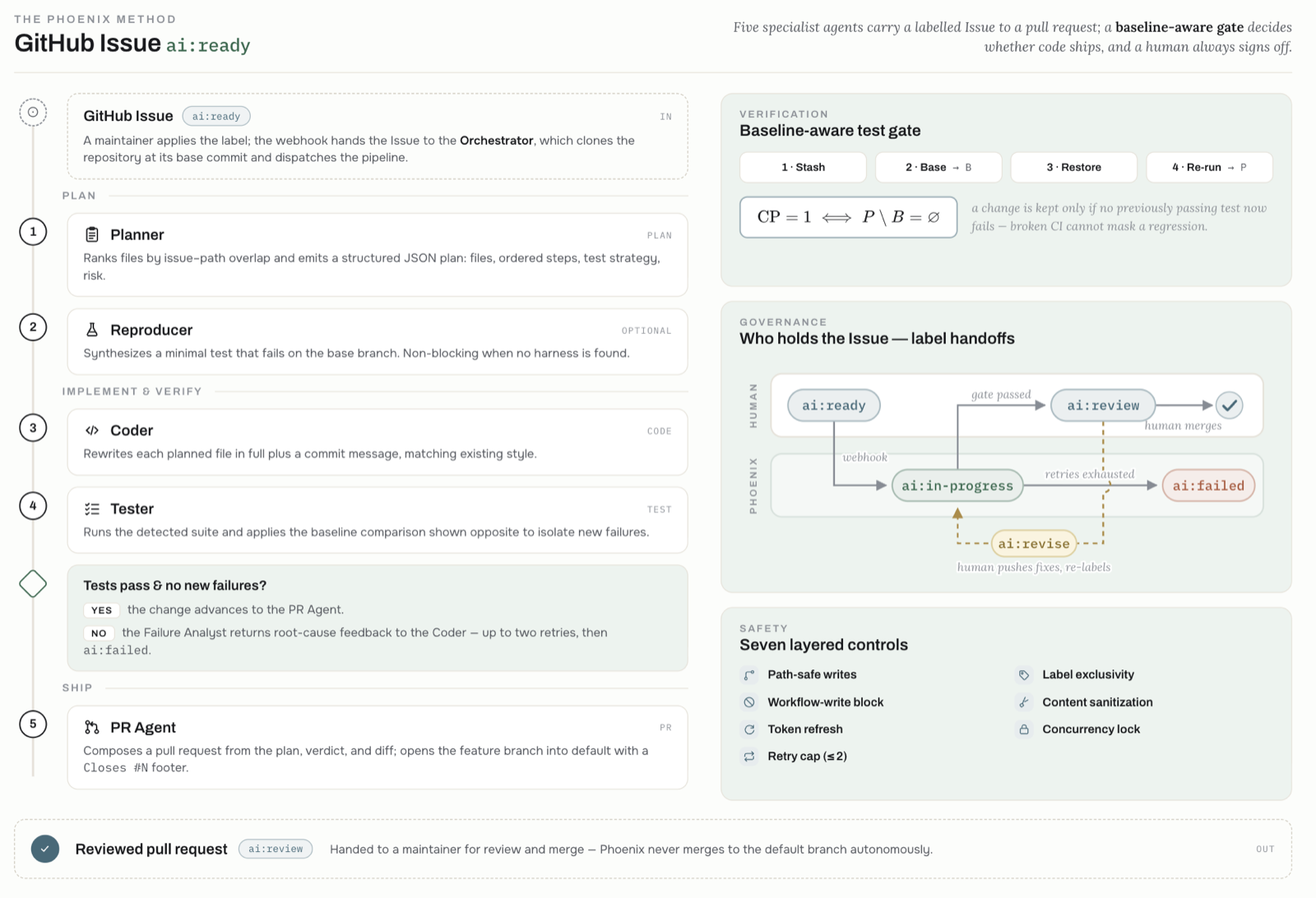Click the 'Reviewed pull request' title

(x=151, y=849)
